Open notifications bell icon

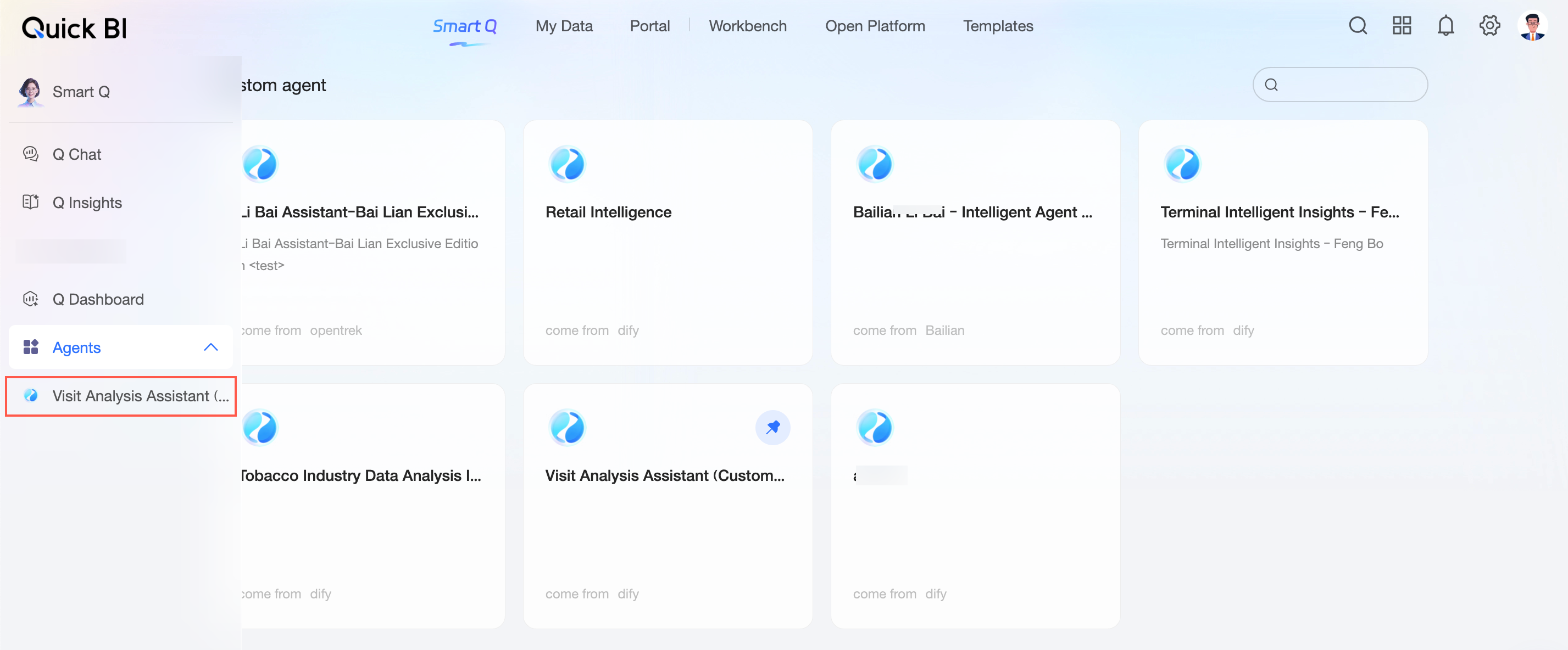(x=1445, y=26)
